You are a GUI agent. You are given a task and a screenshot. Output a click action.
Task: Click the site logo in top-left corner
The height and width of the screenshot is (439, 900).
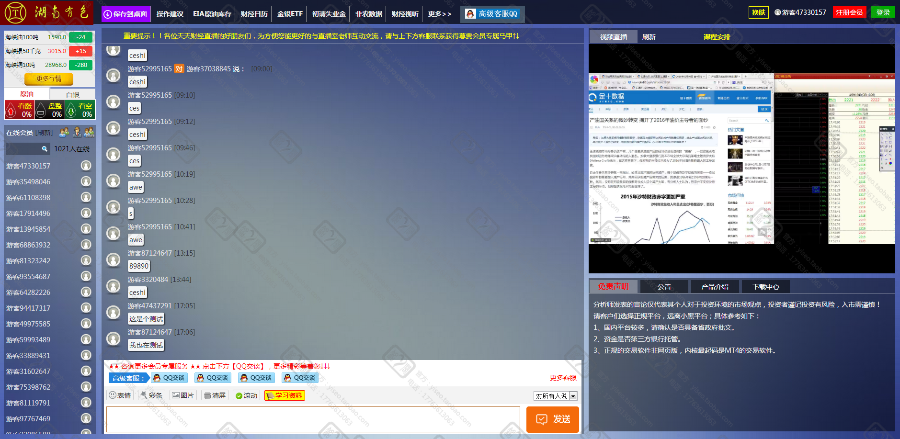point(48,14)
